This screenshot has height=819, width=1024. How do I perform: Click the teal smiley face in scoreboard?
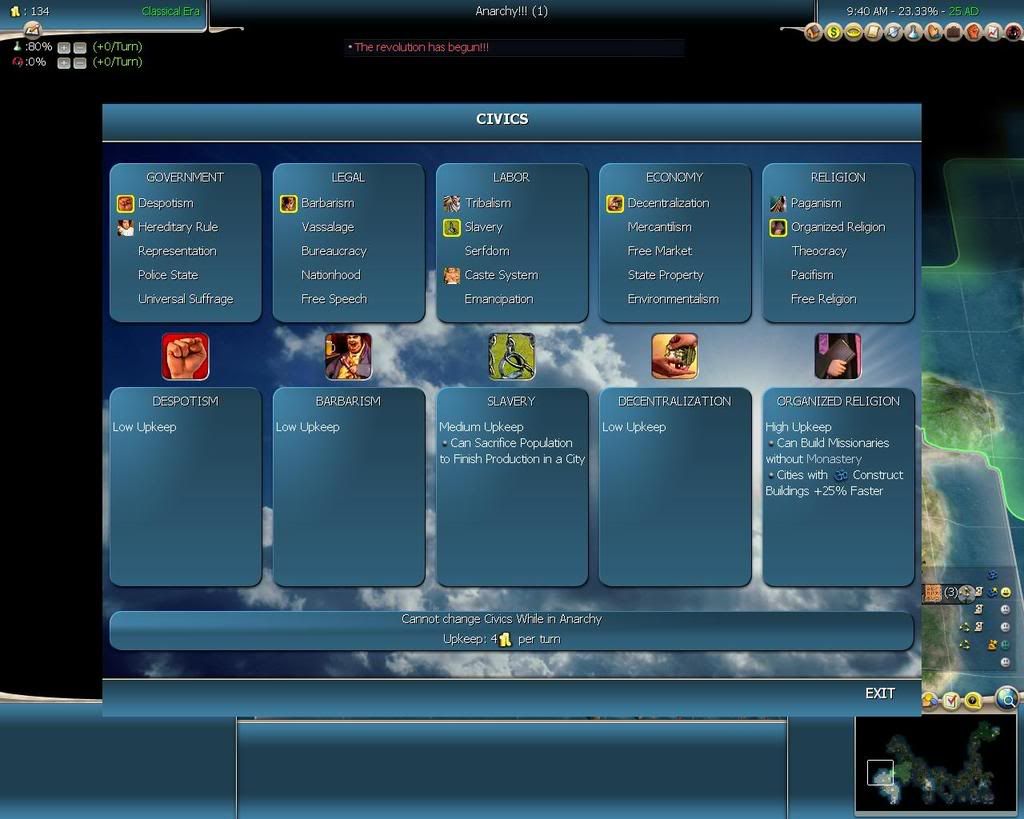click(x=1005, y=645)
